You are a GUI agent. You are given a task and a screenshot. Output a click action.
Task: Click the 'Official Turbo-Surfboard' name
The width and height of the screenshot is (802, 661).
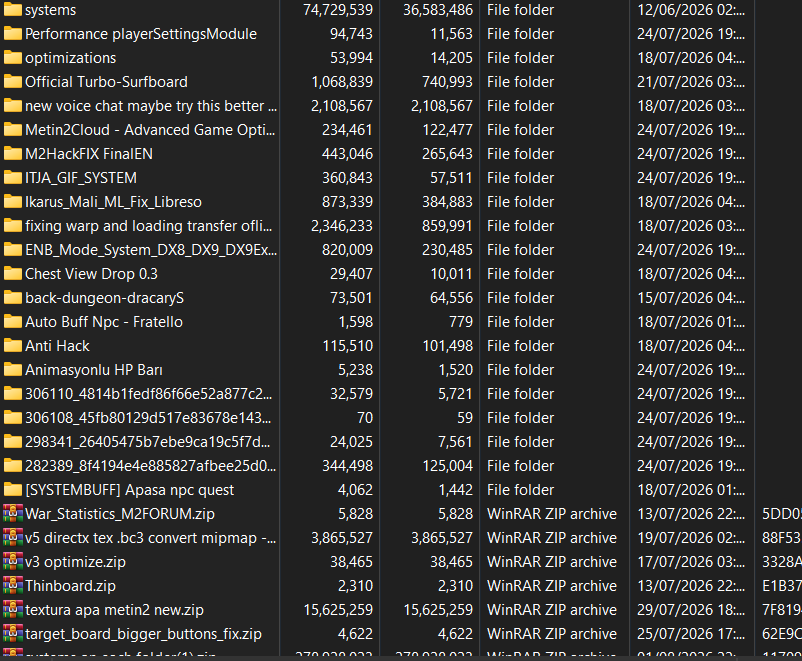[106, 82]
